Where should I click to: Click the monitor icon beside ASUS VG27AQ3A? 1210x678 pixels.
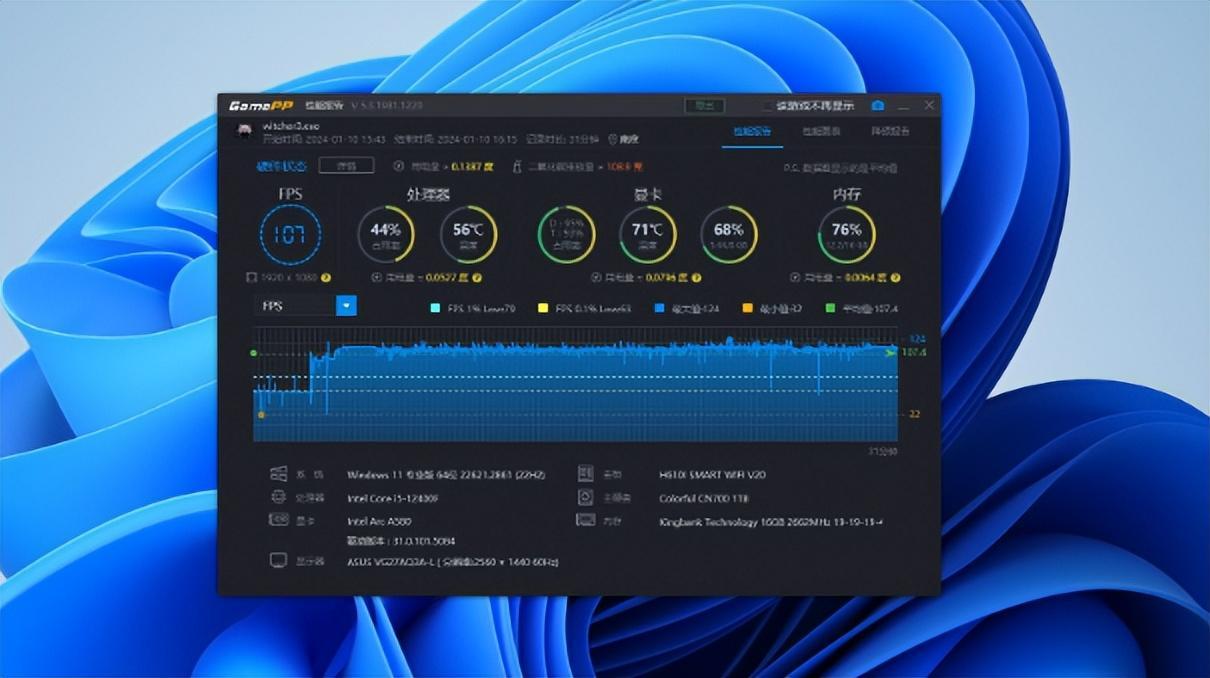coord(279,561)
